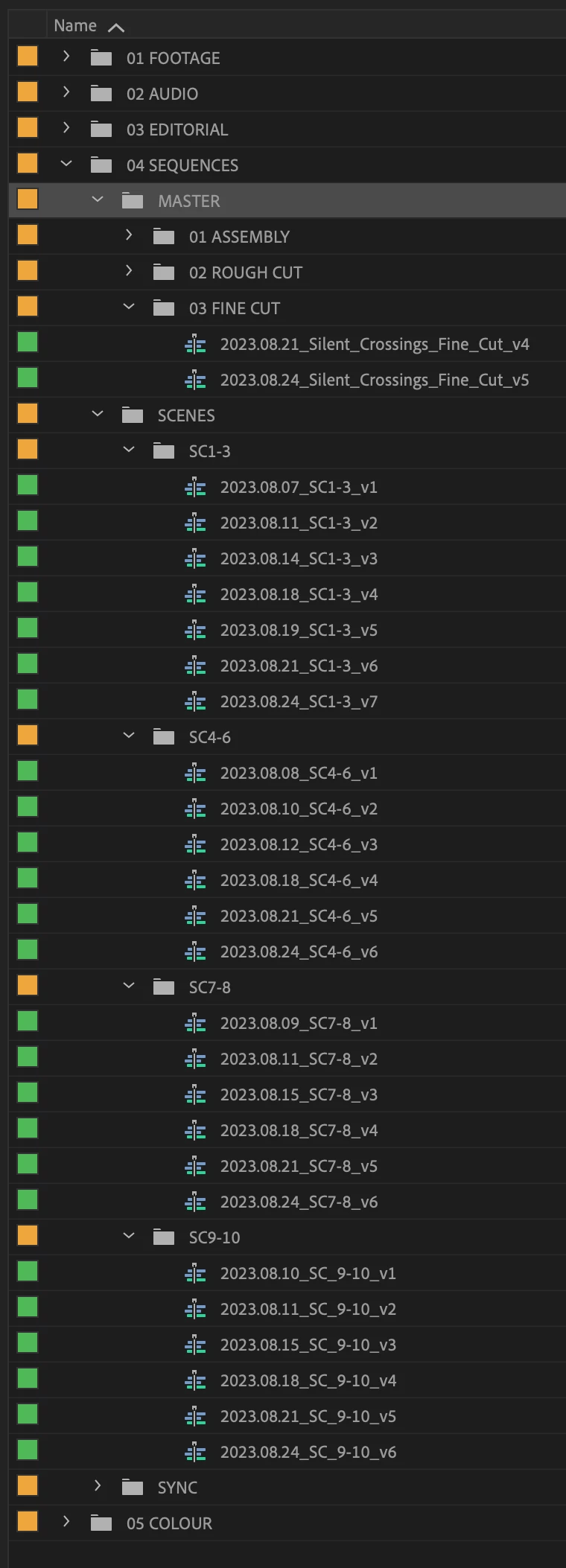Expand the 02 AUDIO bin
Viewport: 566px width, 1568px height.
click(66, 92)
